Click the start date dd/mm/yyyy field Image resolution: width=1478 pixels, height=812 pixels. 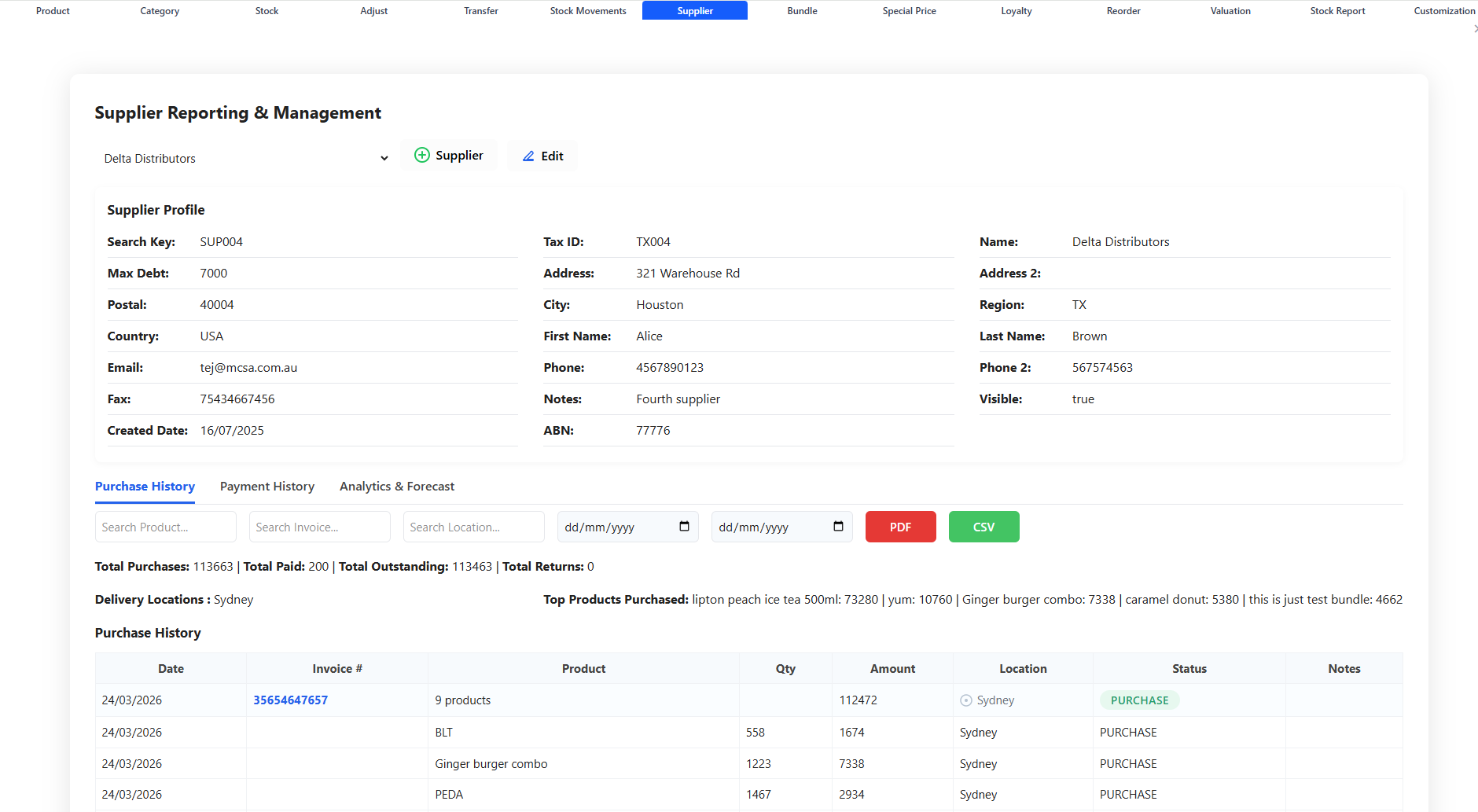(628, 527)
